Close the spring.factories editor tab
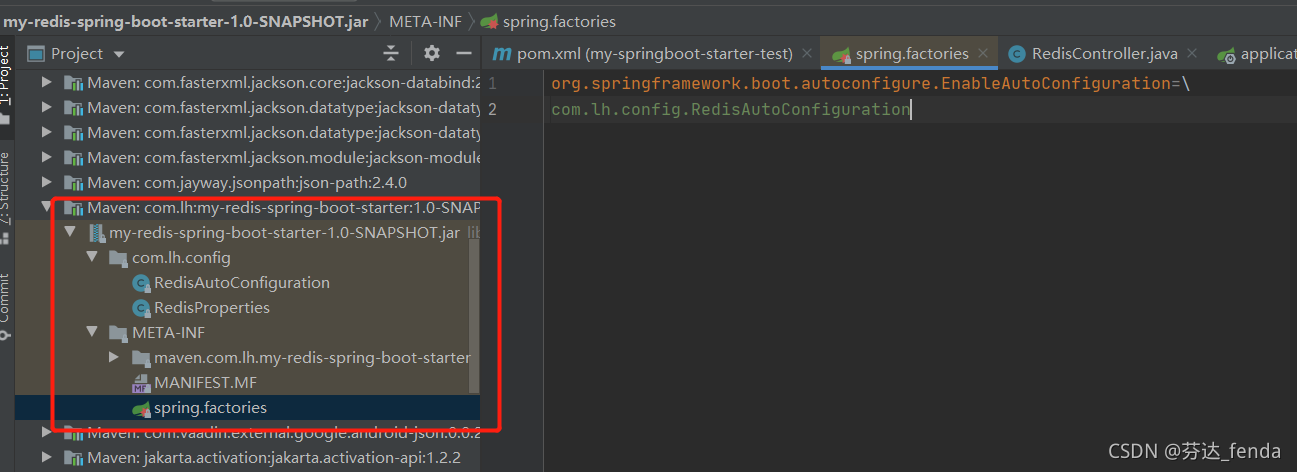This screenshot has height=472, width=1297. 984,53
